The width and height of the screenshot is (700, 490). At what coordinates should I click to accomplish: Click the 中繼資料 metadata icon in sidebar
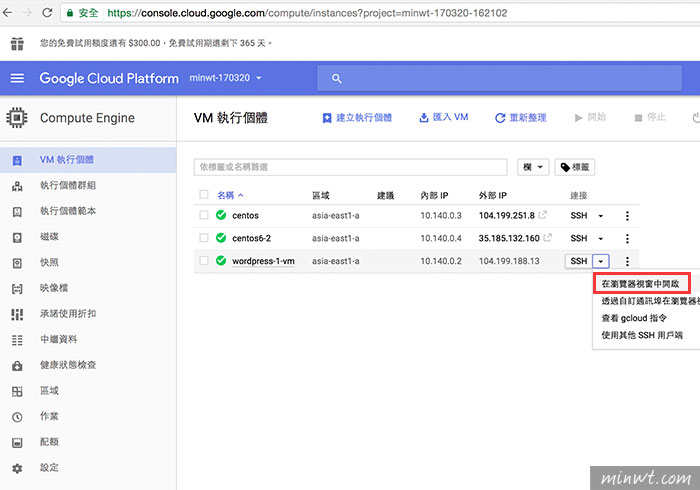click(17, 340)
